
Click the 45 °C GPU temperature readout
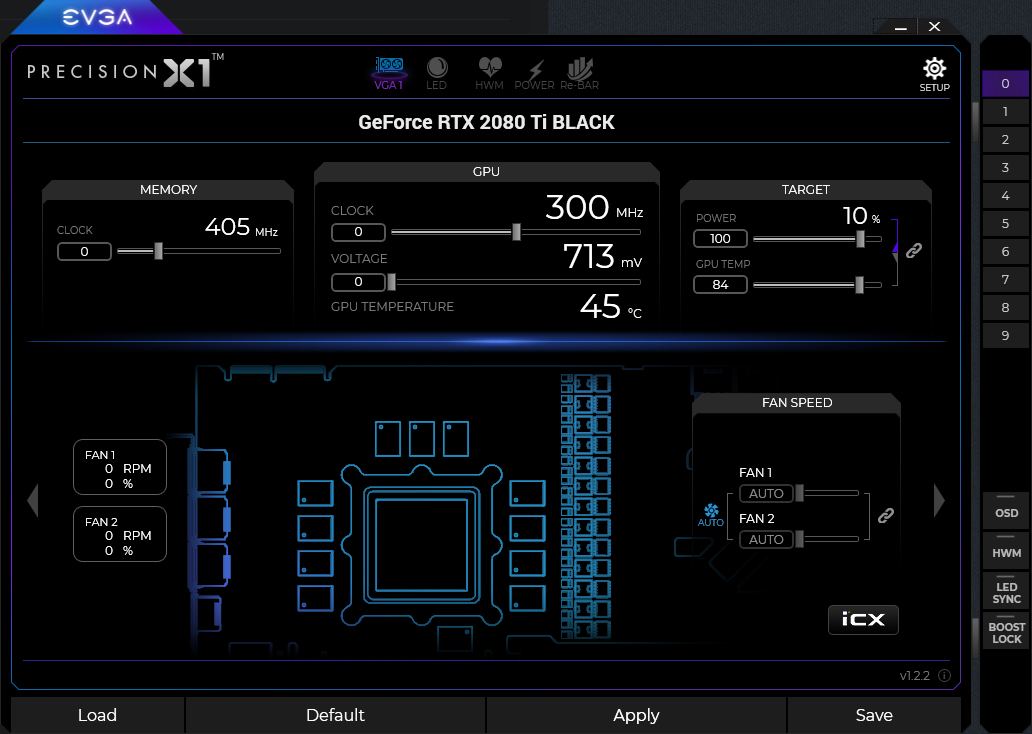pos(611,307)
